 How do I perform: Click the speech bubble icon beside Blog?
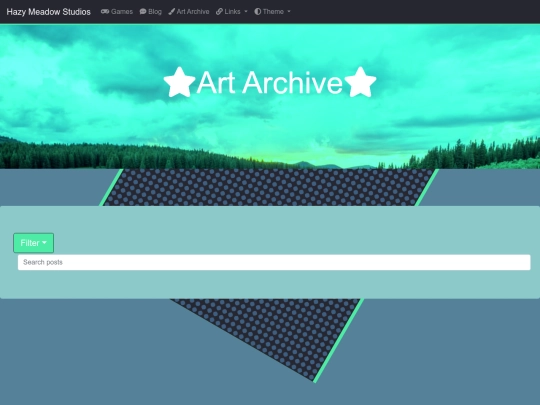[x=143, y=12]
